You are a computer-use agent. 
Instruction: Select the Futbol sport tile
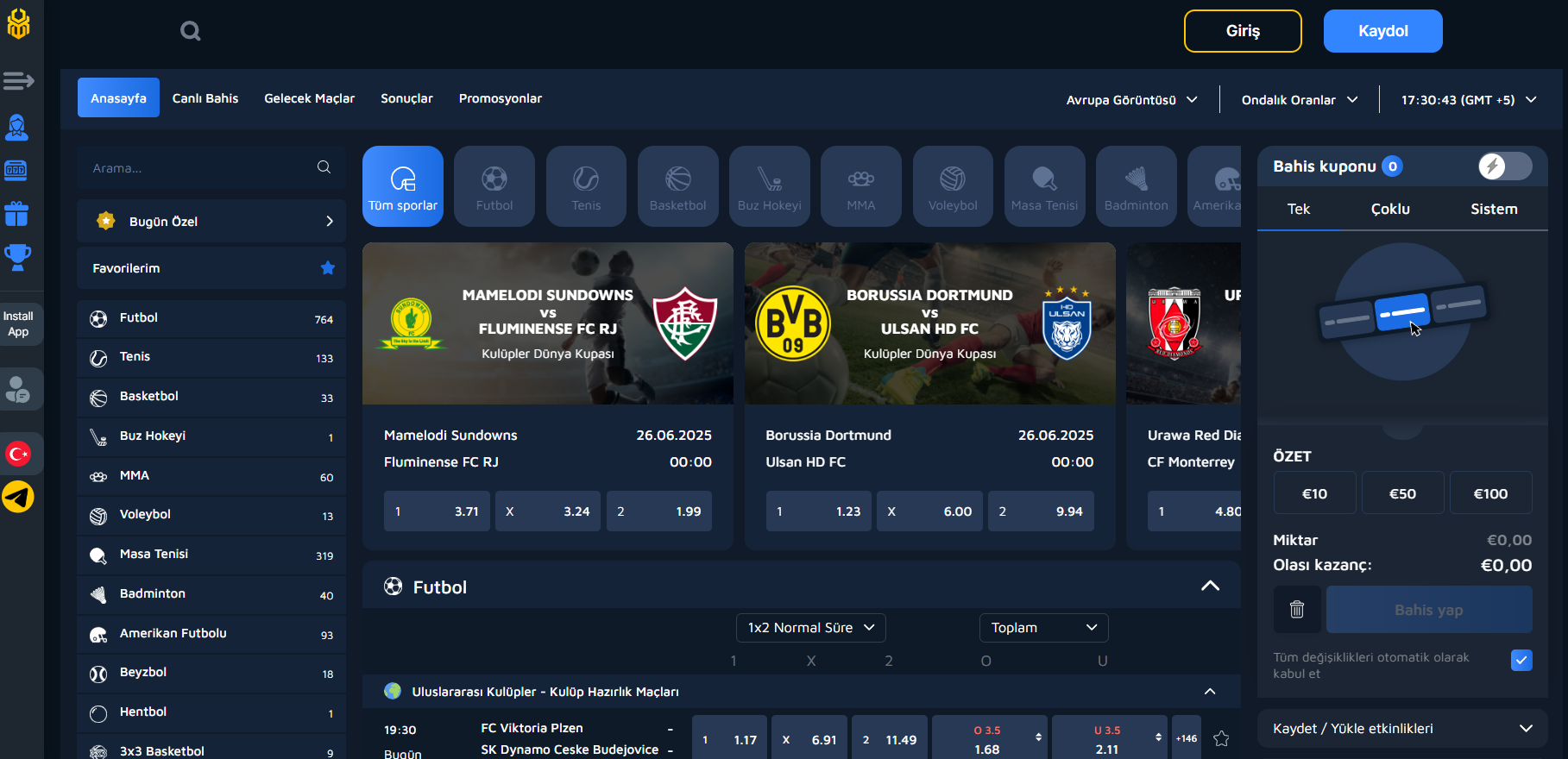[494, 186]
